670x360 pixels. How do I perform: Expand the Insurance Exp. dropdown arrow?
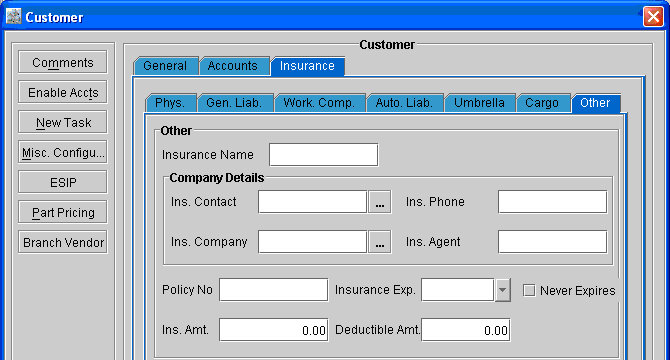[502, 290]
